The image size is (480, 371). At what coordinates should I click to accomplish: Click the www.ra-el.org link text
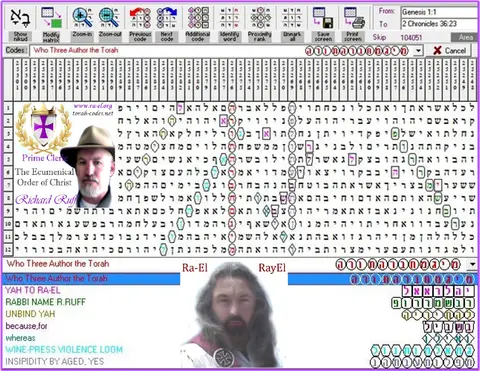coord(93,106)
